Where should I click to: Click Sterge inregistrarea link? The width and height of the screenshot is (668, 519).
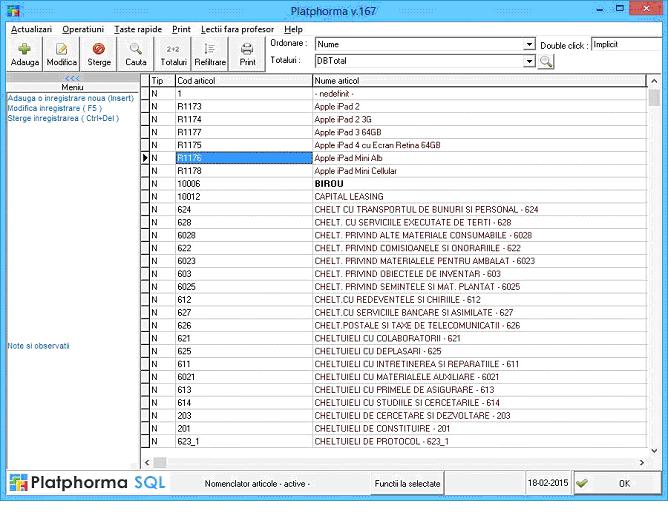[63, 118]
